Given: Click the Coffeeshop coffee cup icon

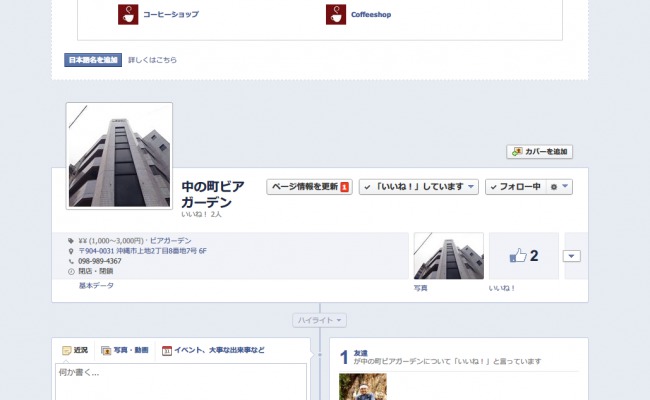Looking at the screenshot, I should click(x=336, y=15).
